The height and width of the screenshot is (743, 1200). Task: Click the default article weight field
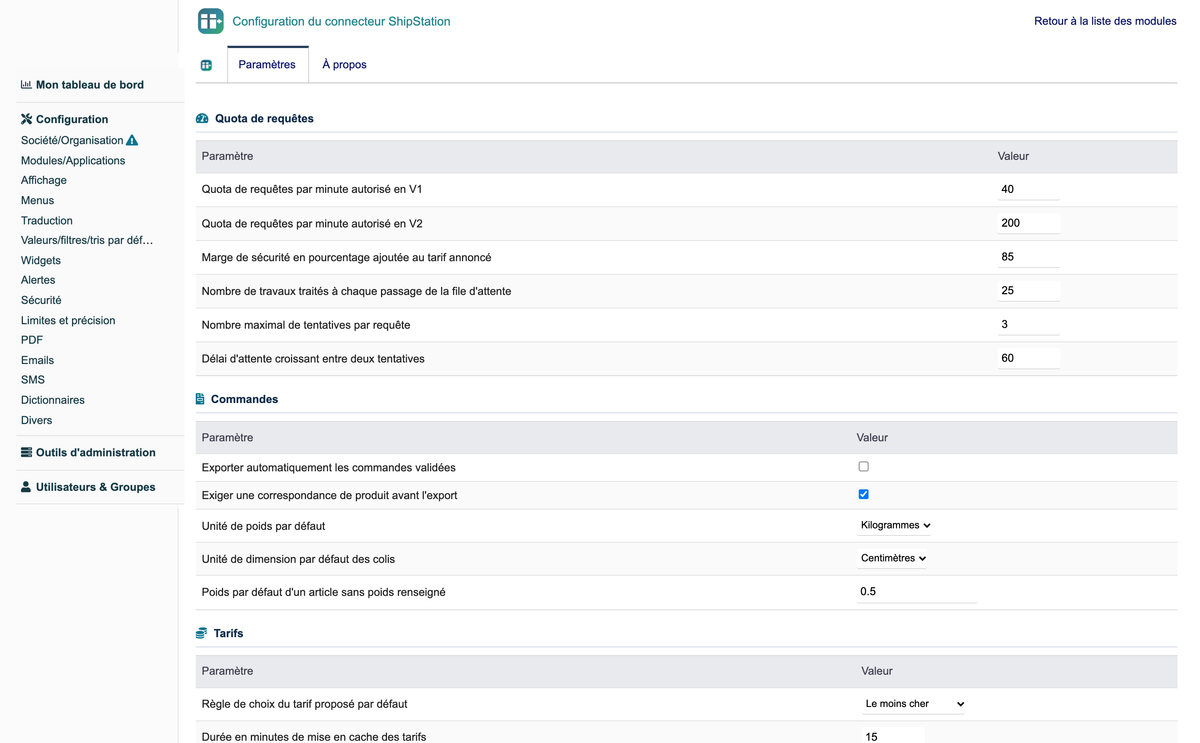[x=917, y=592]
